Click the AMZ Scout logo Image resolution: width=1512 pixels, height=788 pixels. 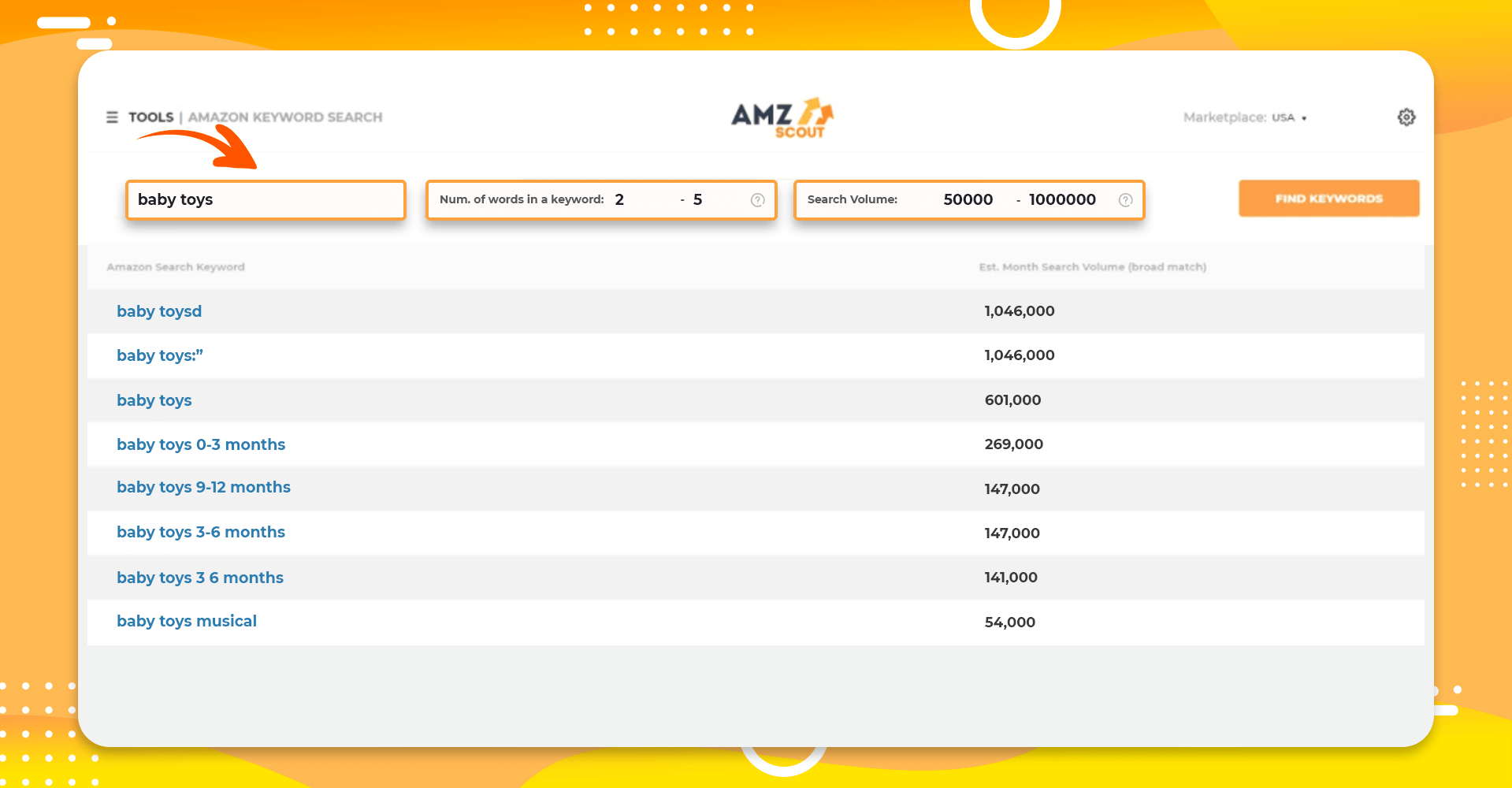pos(783,117)
